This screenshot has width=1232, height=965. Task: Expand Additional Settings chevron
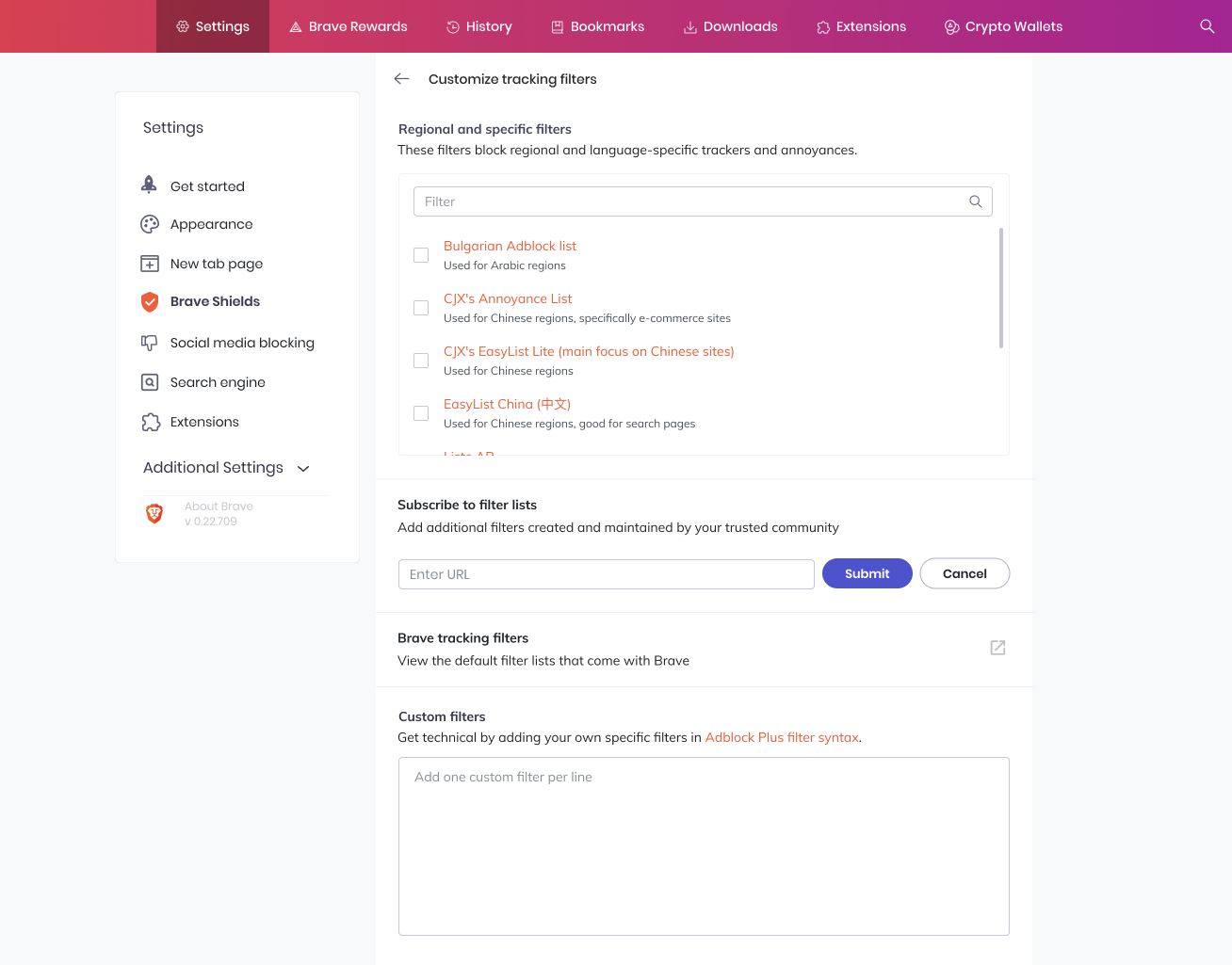point(303,468)
